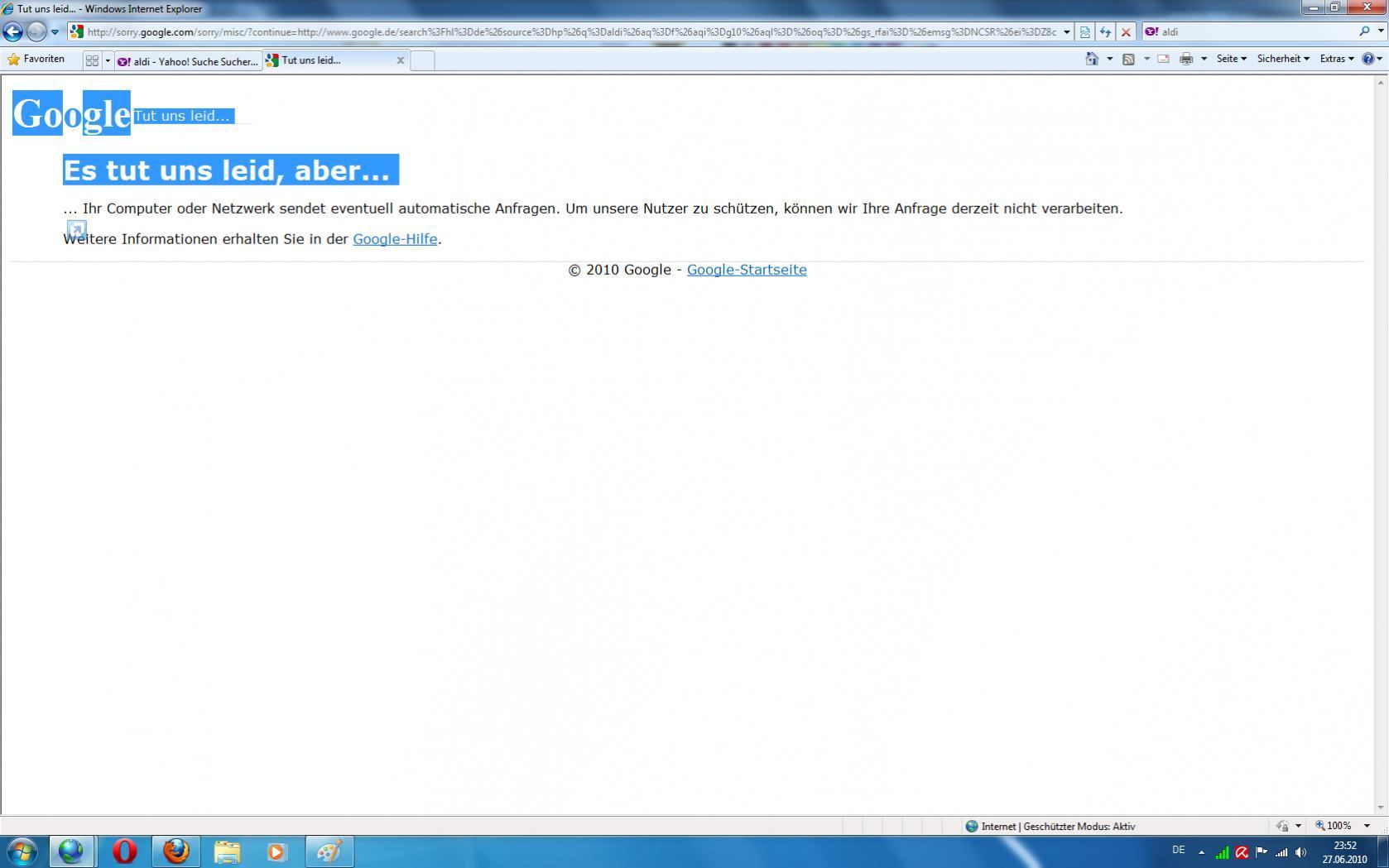Click the Read Mail envelope icon

[1163, 59]
